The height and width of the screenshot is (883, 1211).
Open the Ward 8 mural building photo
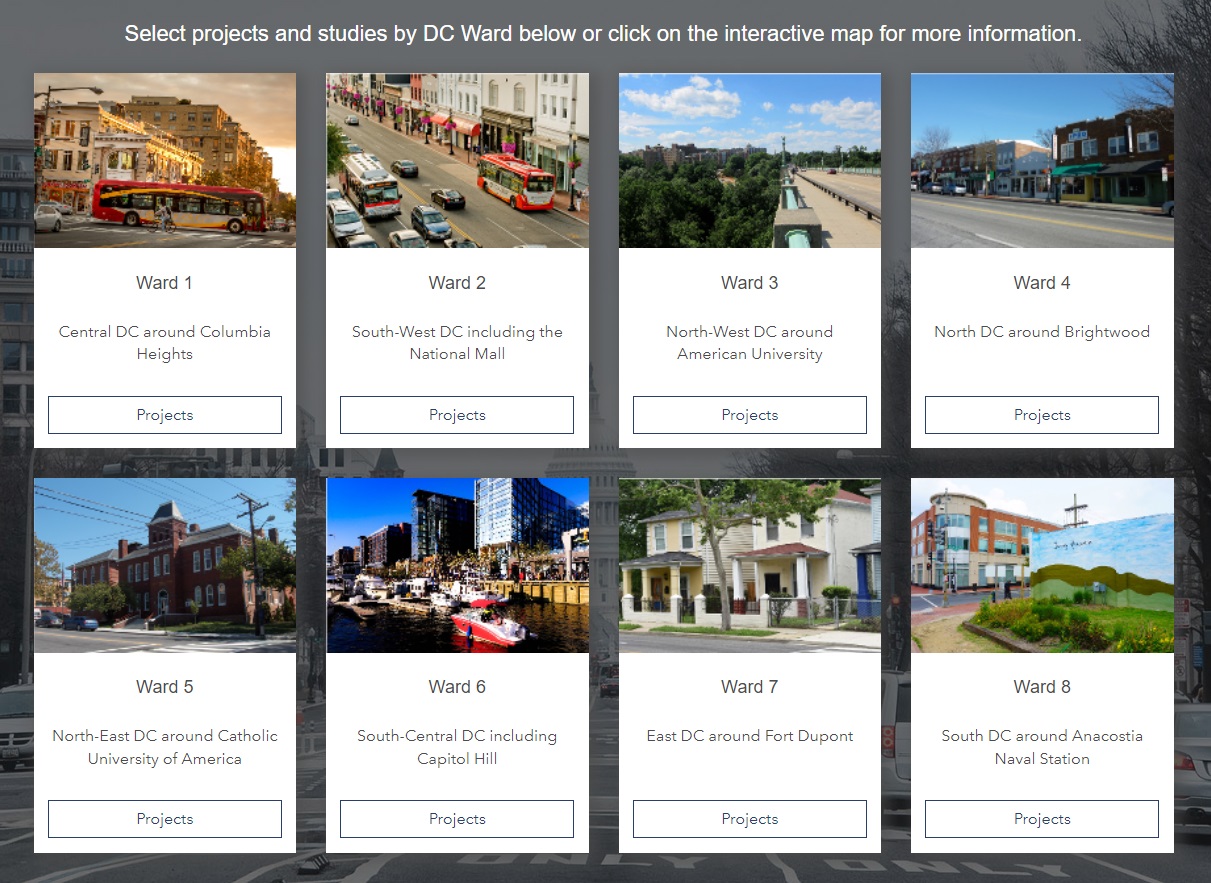pos(1041,565)
